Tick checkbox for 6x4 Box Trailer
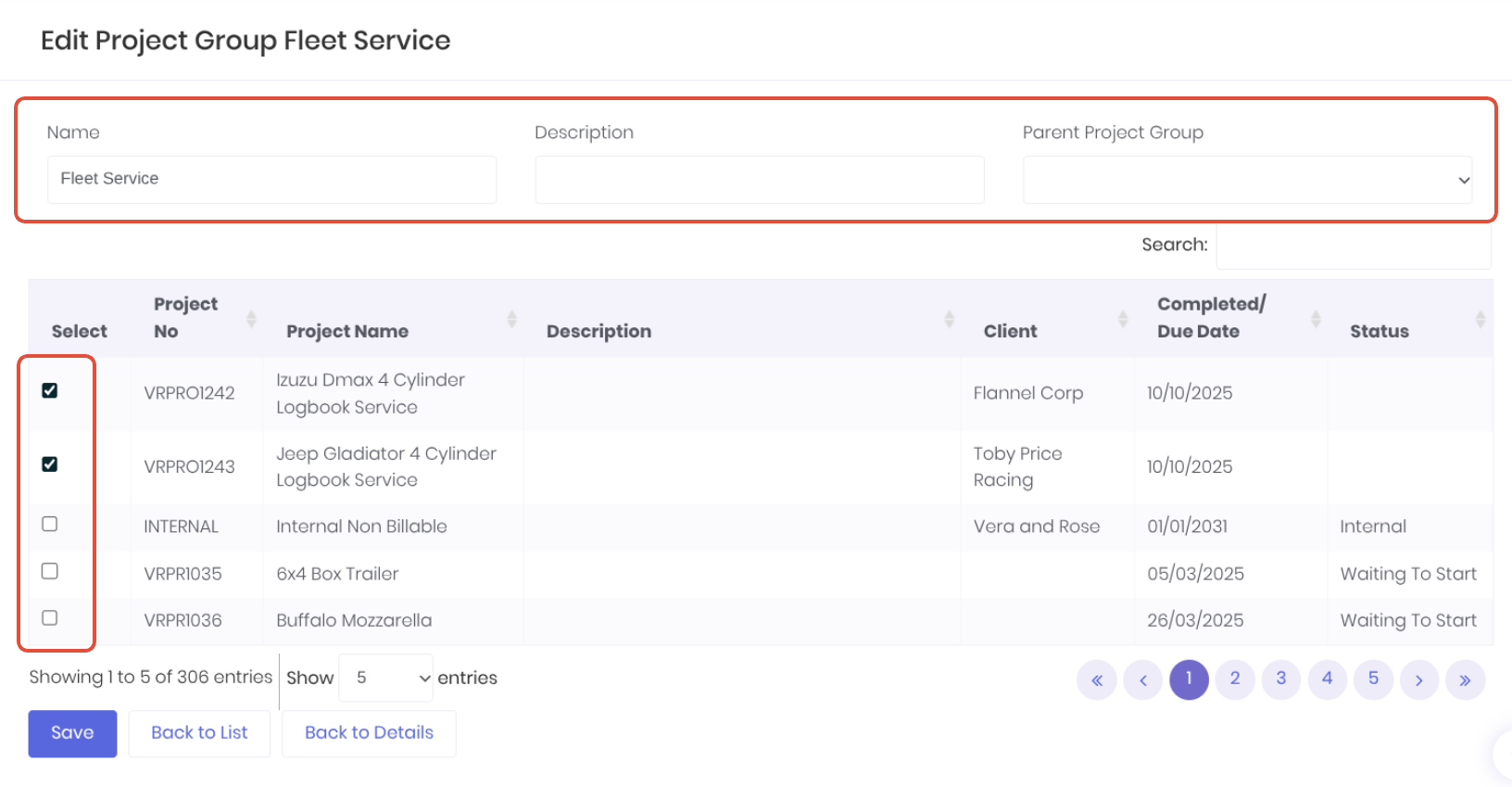This screenshot has width=1512, height=787. coord(50,571)
